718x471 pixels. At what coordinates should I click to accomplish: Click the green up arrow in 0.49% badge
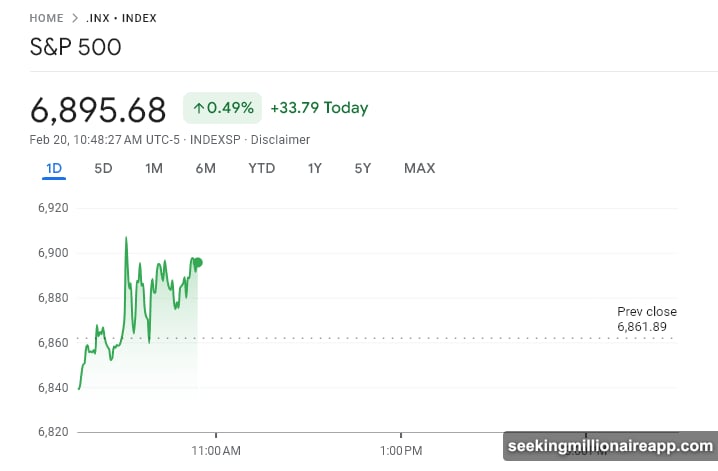pos(198,108)
